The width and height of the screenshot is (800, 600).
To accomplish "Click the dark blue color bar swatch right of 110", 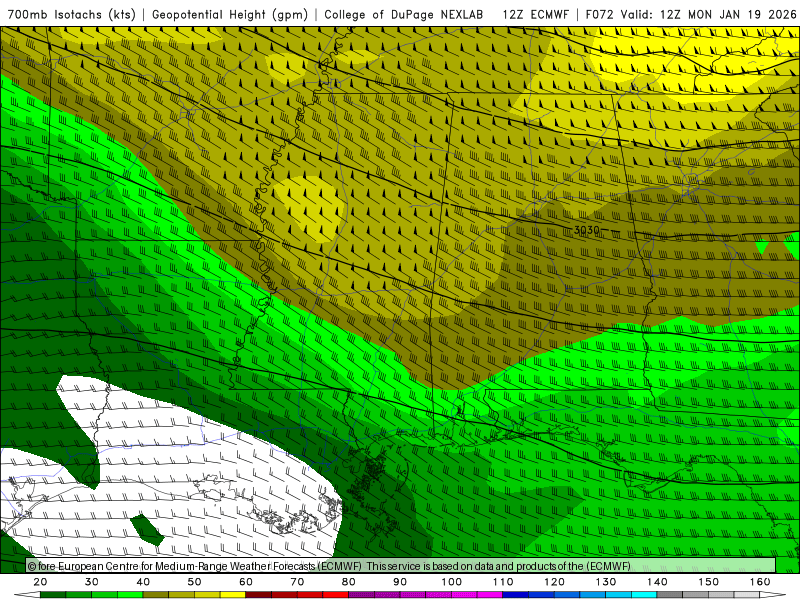I will 516,595.
